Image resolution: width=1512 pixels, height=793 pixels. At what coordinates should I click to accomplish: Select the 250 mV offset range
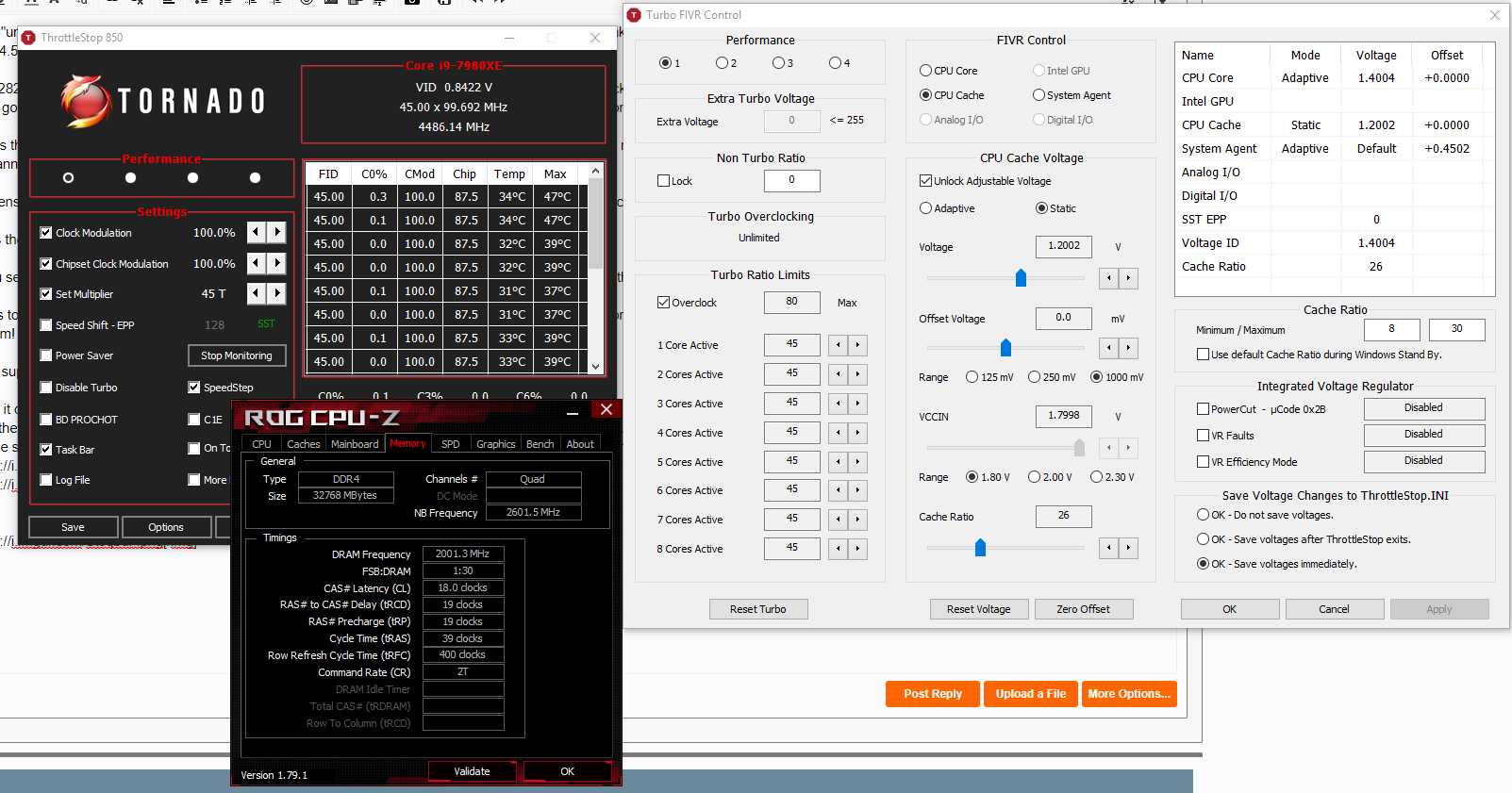(x=1035, y=377)
